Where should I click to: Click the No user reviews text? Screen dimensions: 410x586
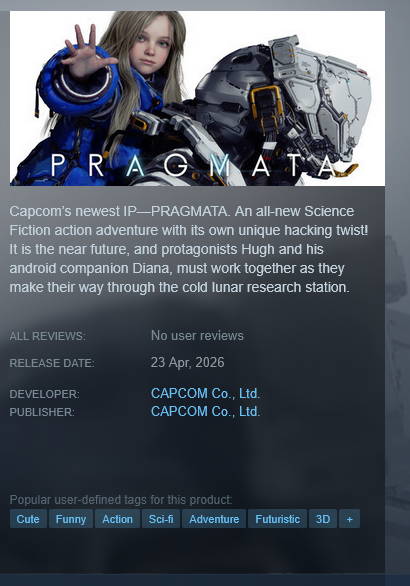197,336
